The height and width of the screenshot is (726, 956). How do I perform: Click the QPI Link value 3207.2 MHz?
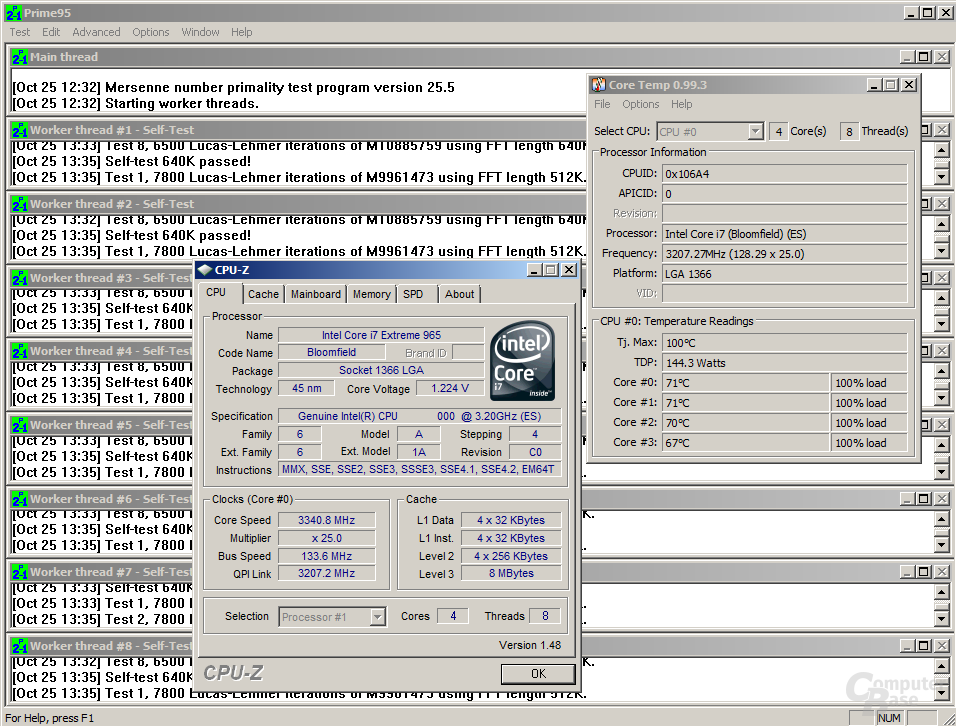[x=327, y=573]
